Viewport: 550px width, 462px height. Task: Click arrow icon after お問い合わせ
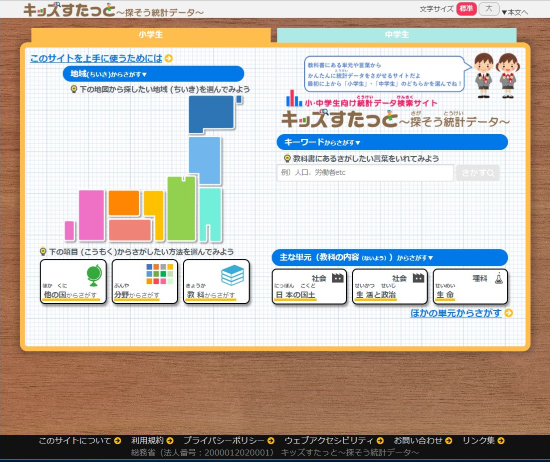[x=449, y=441]
